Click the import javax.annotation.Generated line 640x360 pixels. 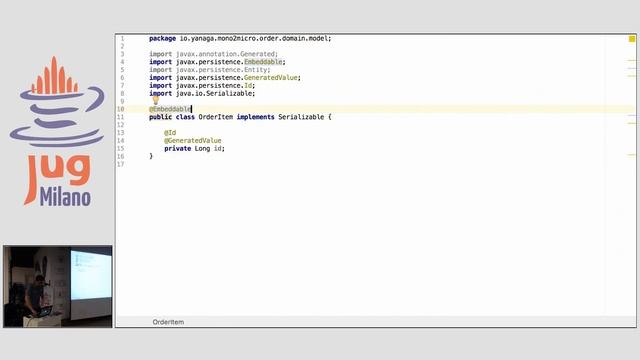click(213, 54)
